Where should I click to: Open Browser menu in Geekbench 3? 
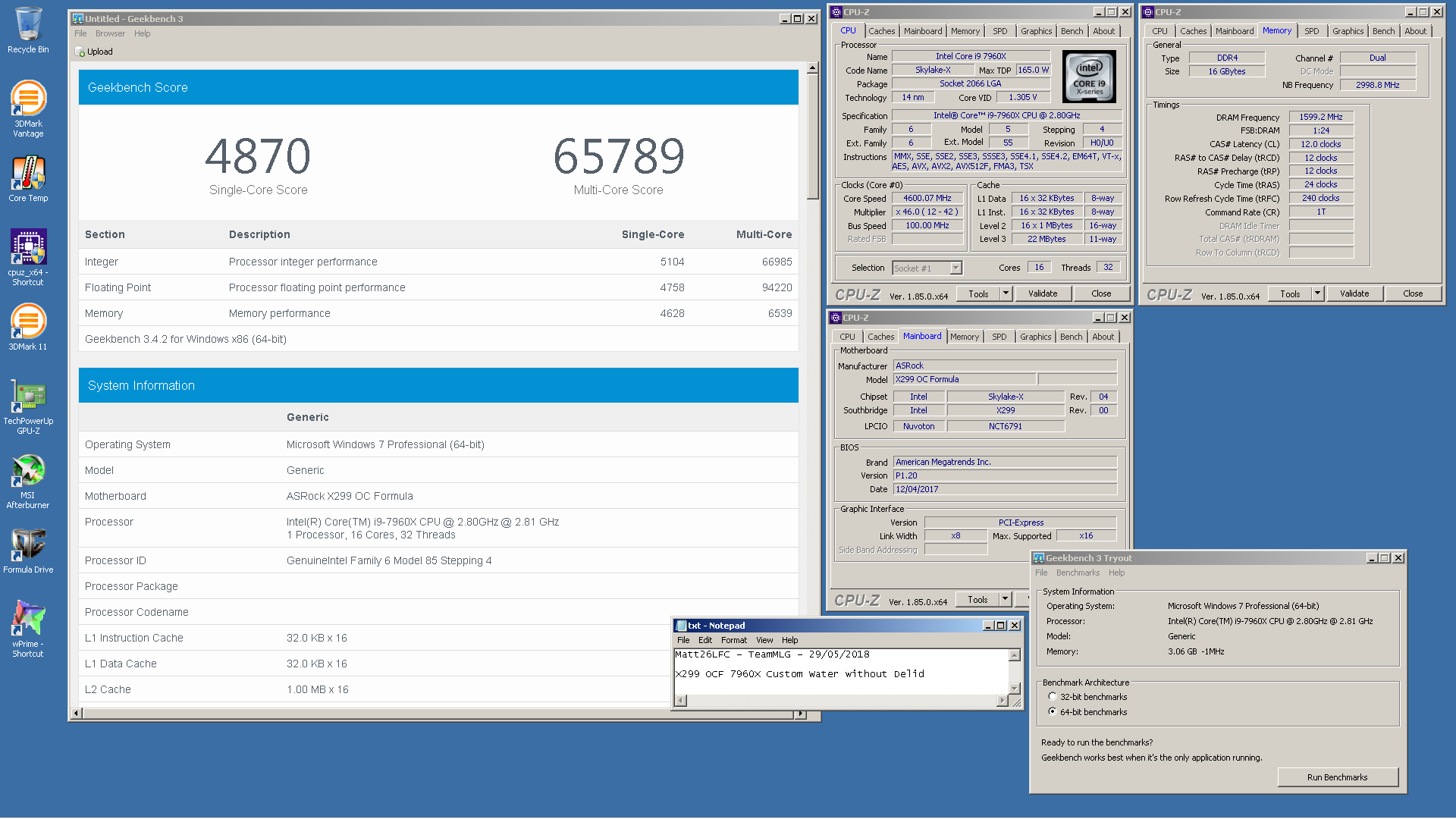coord(110,33)
